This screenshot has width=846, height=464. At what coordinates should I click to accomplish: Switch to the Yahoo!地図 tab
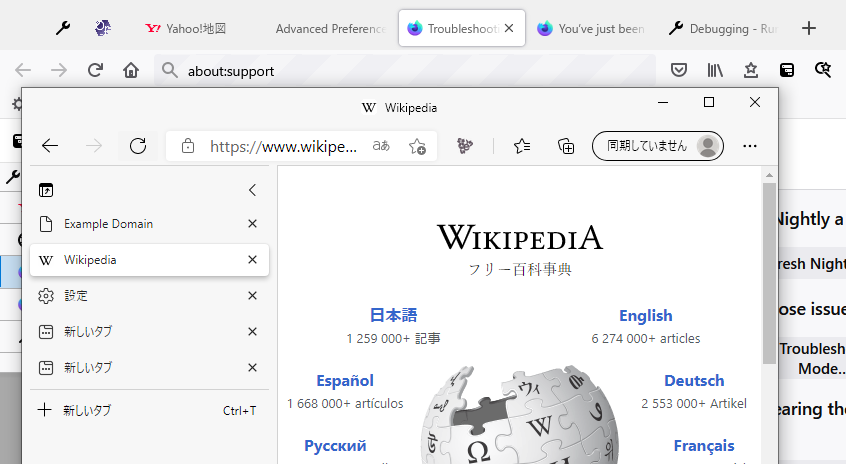pyautogui.click(x=186, y=28)
